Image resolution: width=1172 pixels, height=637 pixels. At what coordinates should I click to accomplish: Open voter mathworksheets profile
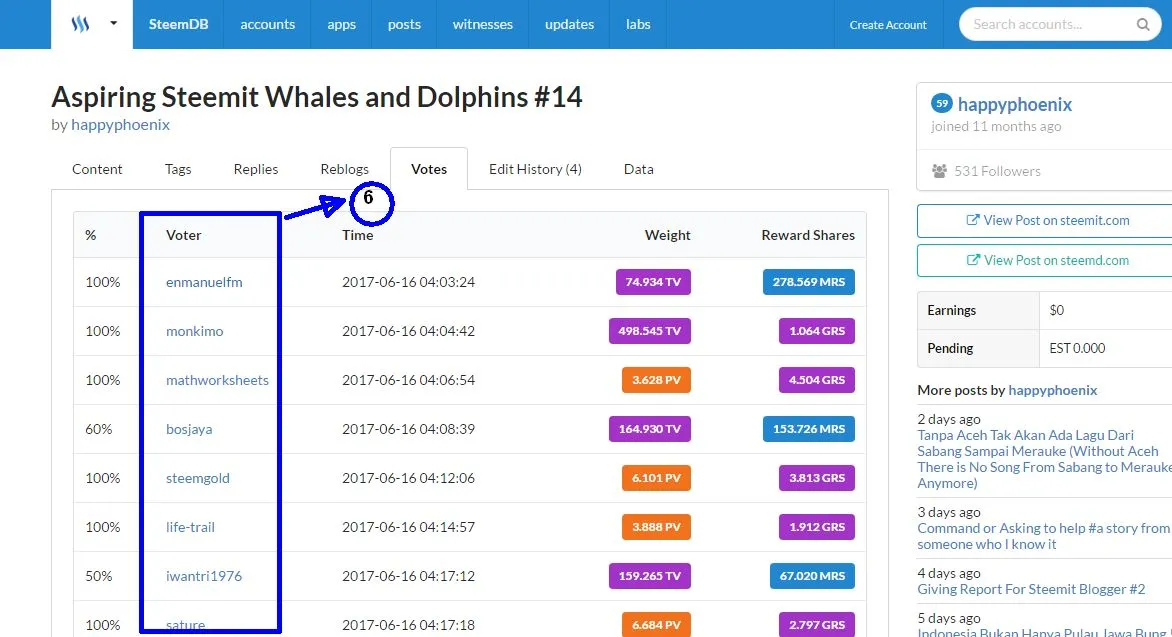click(217, 380)
